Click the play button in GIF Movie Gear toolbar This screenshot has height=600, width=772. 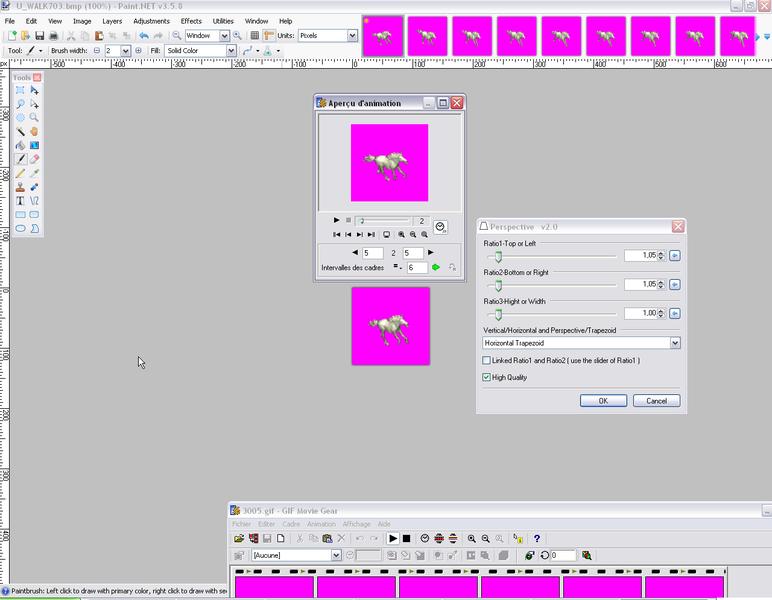point(392,538)
